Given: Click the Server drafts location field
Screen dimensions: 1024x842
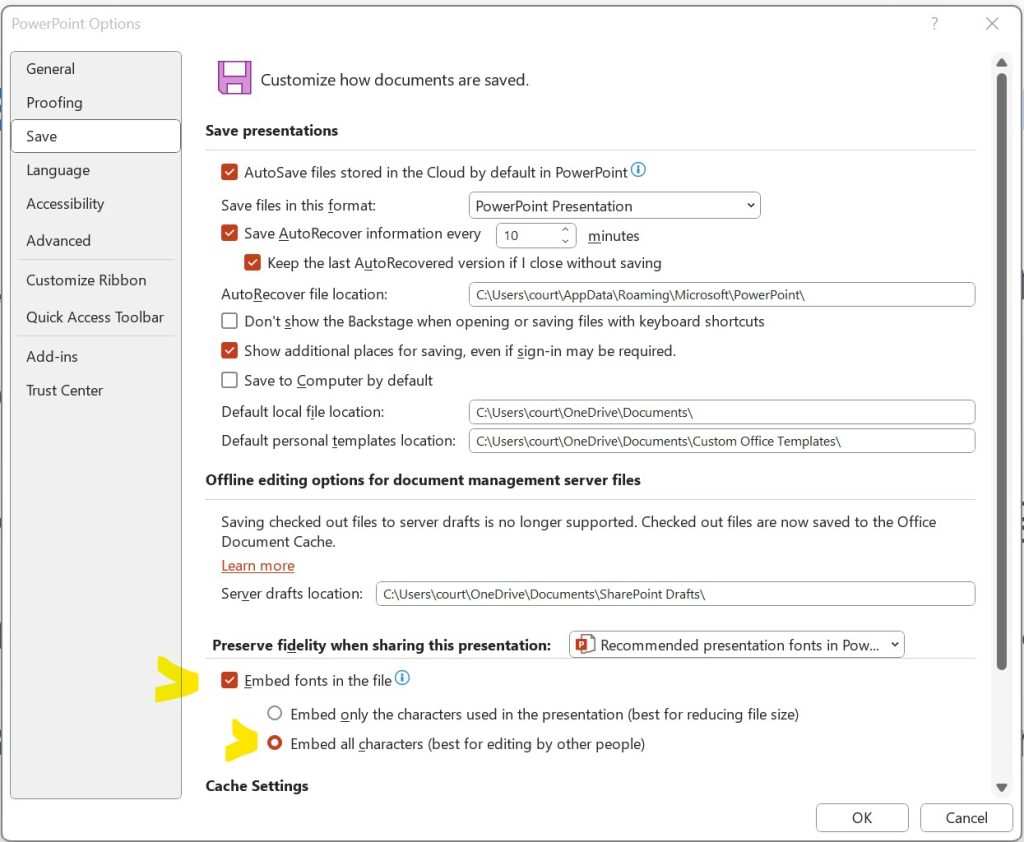Looking at the screenshot, I should (x=675, y=594).
